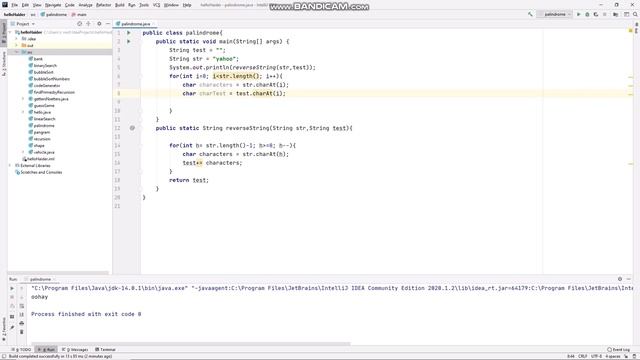This screenshot has height=360, width=640.
Task: Select linearSearch in project tree
Action: click(44, 119)
